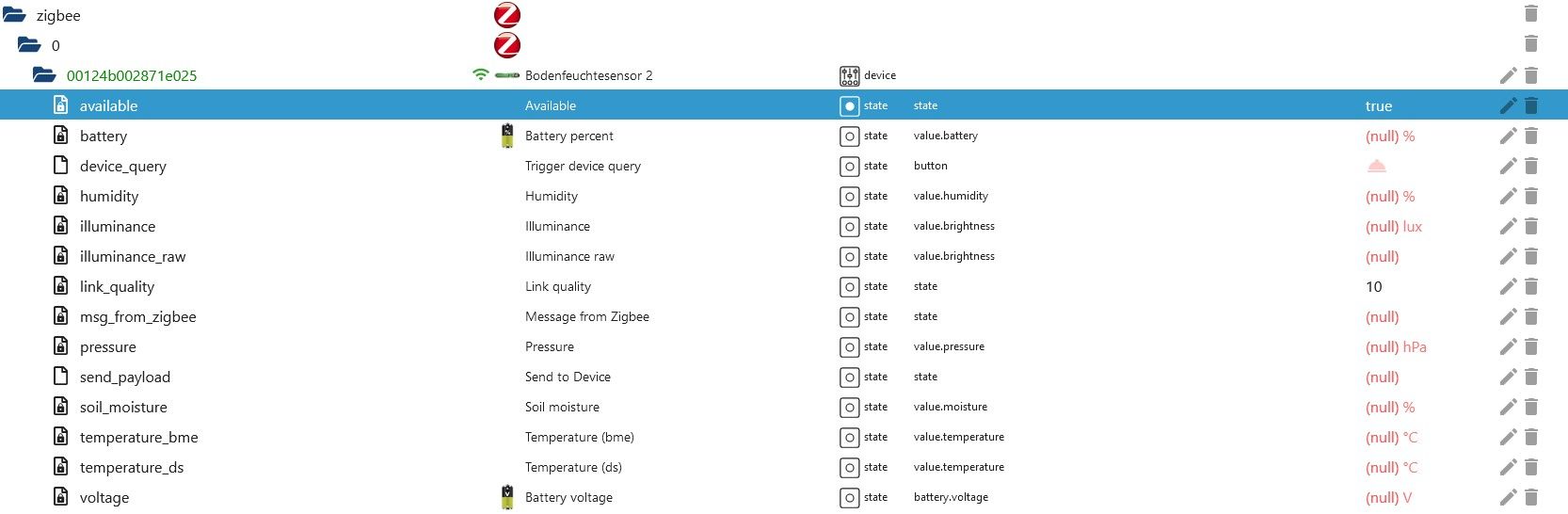Image resolution: width=1568 pixels, height=514 pixels.
Task: Select the illuminance_raw state row
Action: tap(133, 256)
